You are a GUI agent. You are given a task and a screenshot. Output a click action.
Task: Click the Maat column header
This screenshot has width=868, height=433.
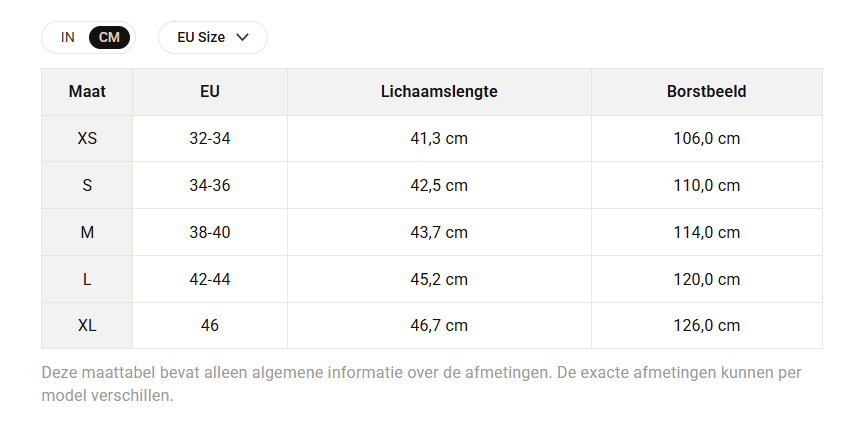tap(87, 92)
